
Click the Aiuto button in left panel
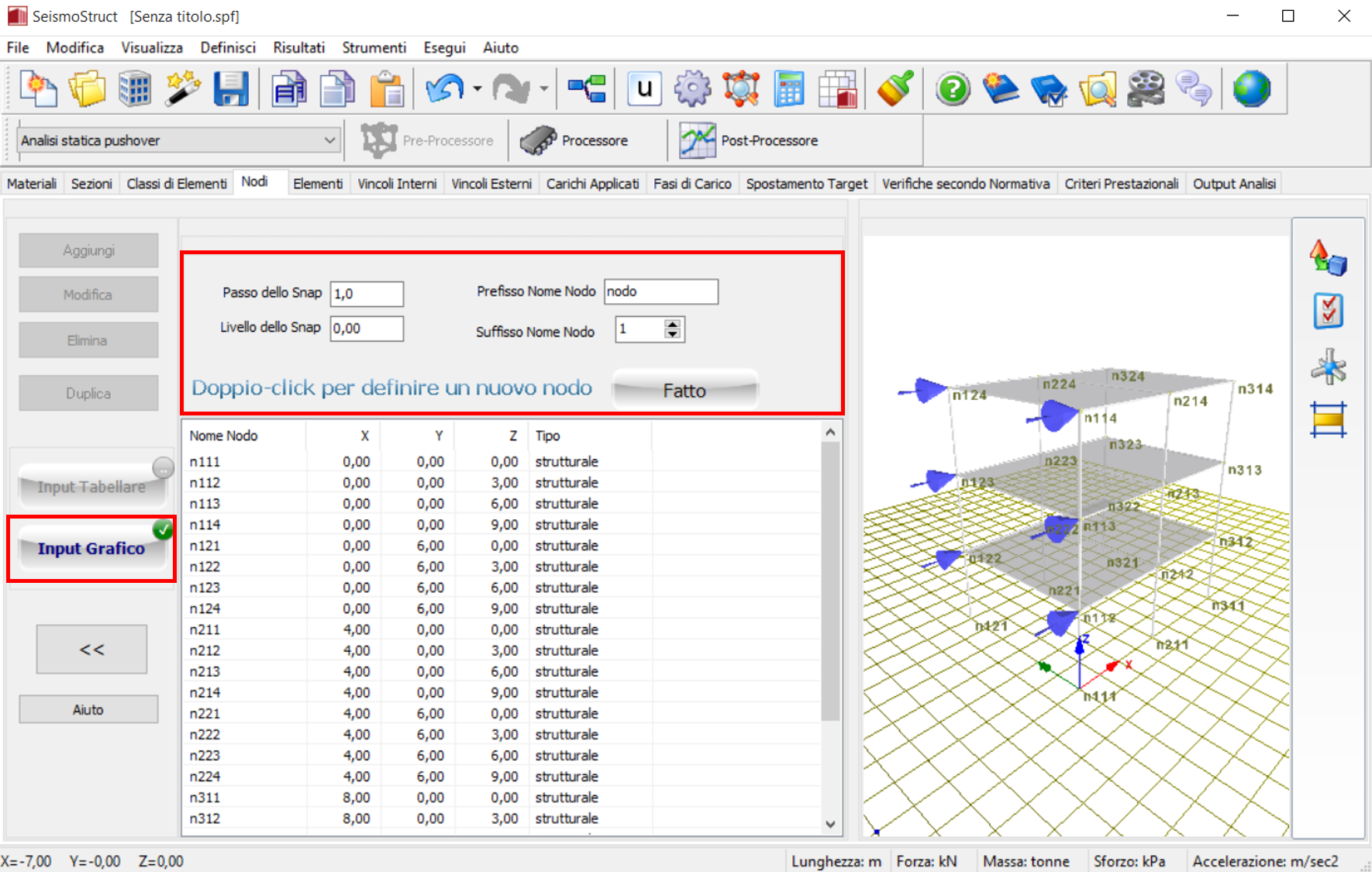click(x=88, y=709)
